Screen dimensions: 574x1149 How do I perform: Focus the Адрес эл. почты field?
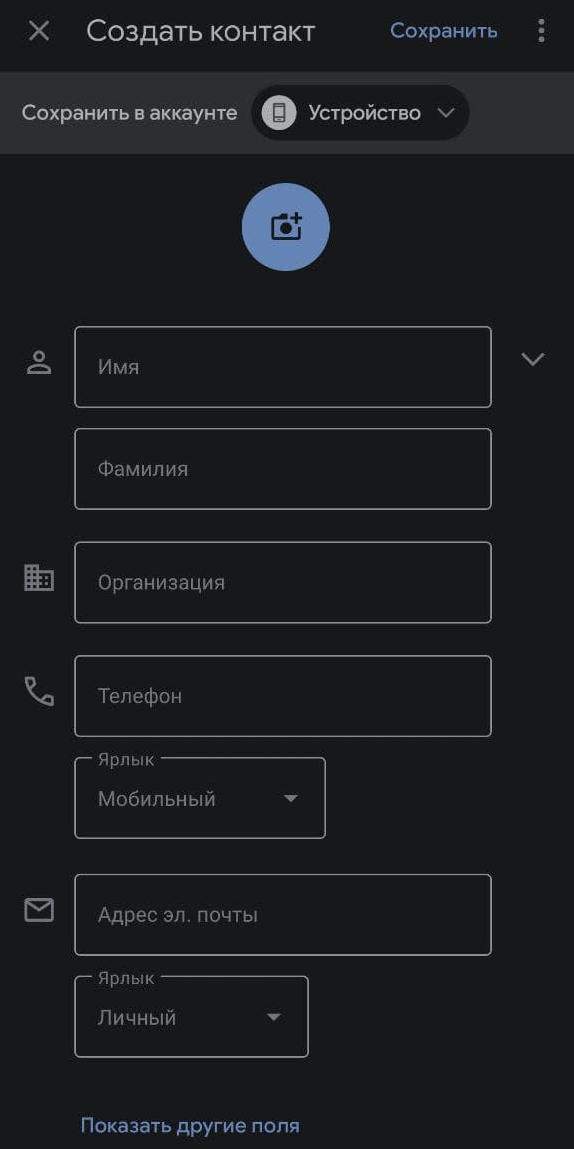click(x=283, y=915)
